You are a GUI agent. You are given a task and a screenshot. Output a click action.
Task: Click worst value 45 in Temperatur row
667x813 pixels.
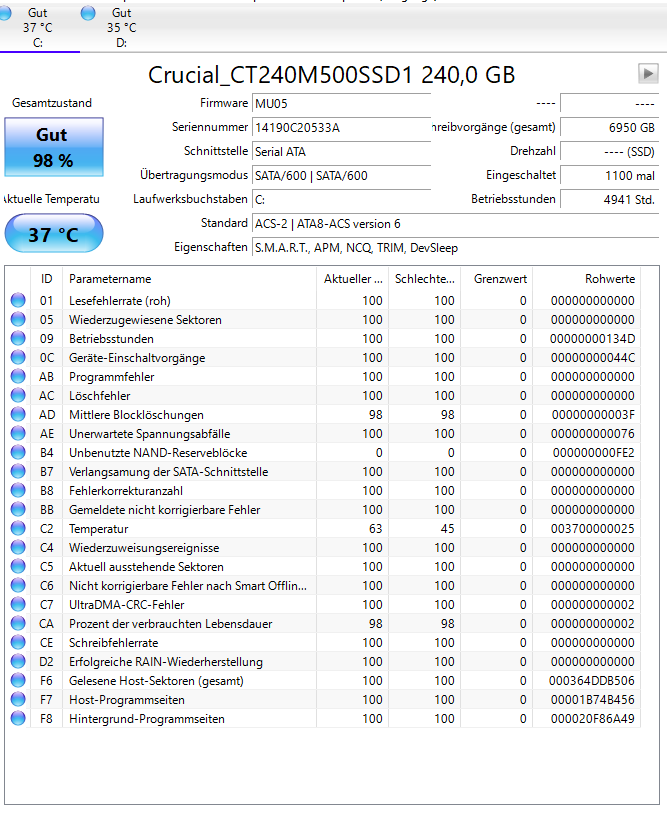pyautogui.click(x=448, y=529)
